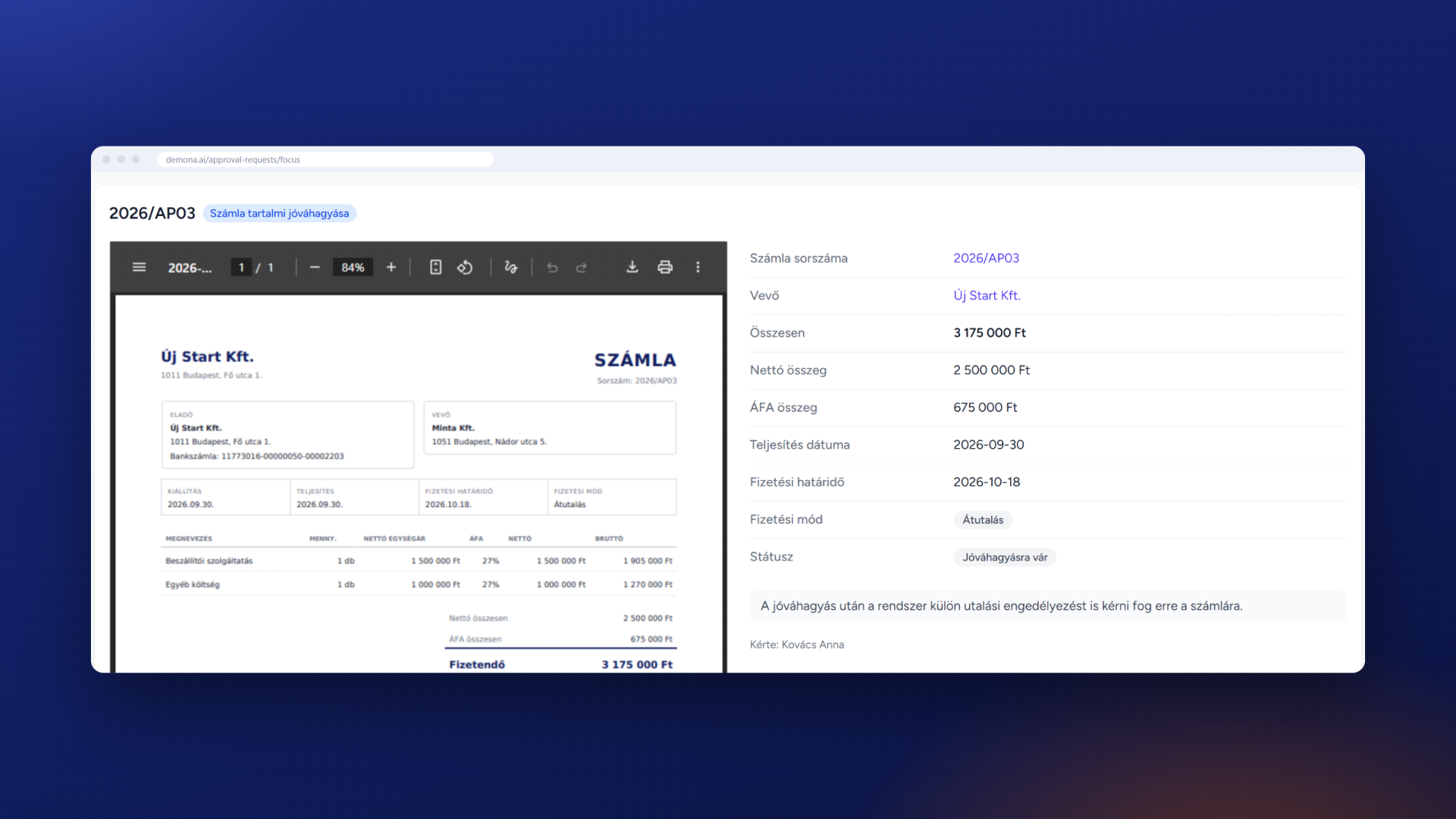Open the PDF viewer sidebar menu

pyautogui.click(x=139, y=267)
